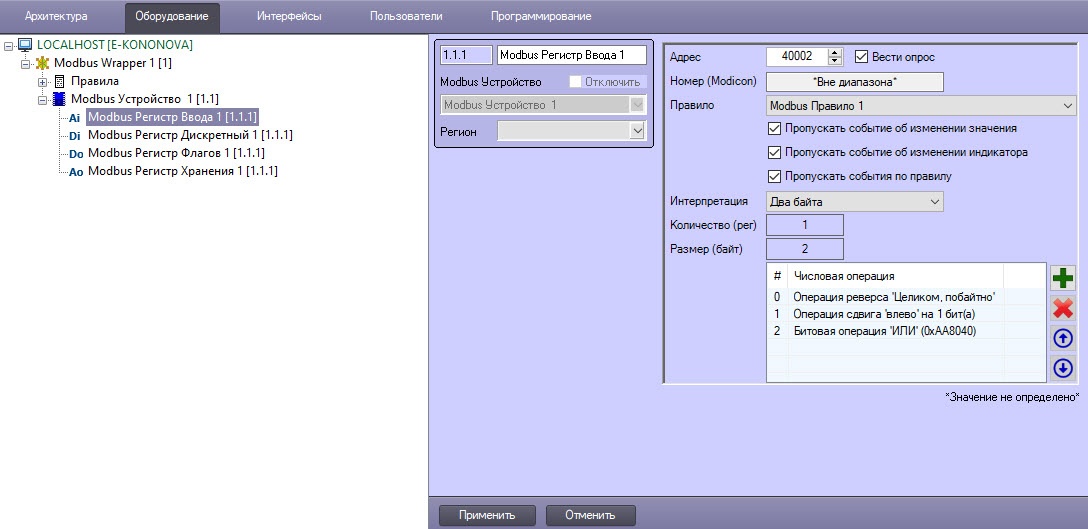Image resolution: width=1088 pixels, height=529 pixels.
Task: Expand the Правила tree node
Action: pos(43,81)
